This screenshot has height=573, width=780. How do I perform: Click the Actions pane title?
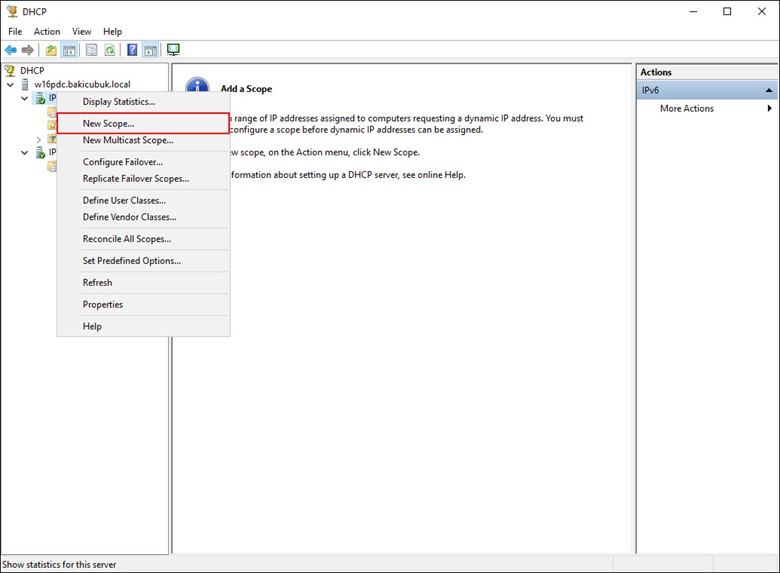tap(656, 72)
